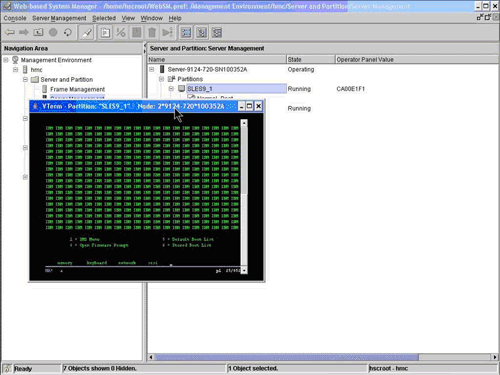Collapse the Server-9124-720-SN100352A row
This screenshot has height=375, width=500.
point(152,69)
